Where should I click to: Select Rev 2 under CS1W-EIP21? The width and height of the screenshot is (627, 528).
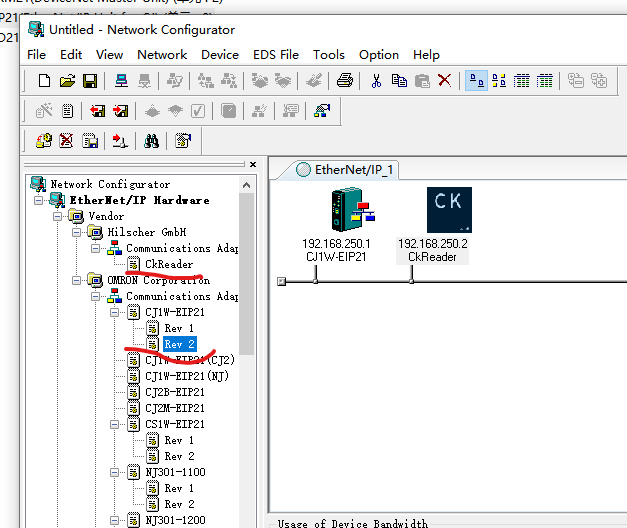pos(179,456)
